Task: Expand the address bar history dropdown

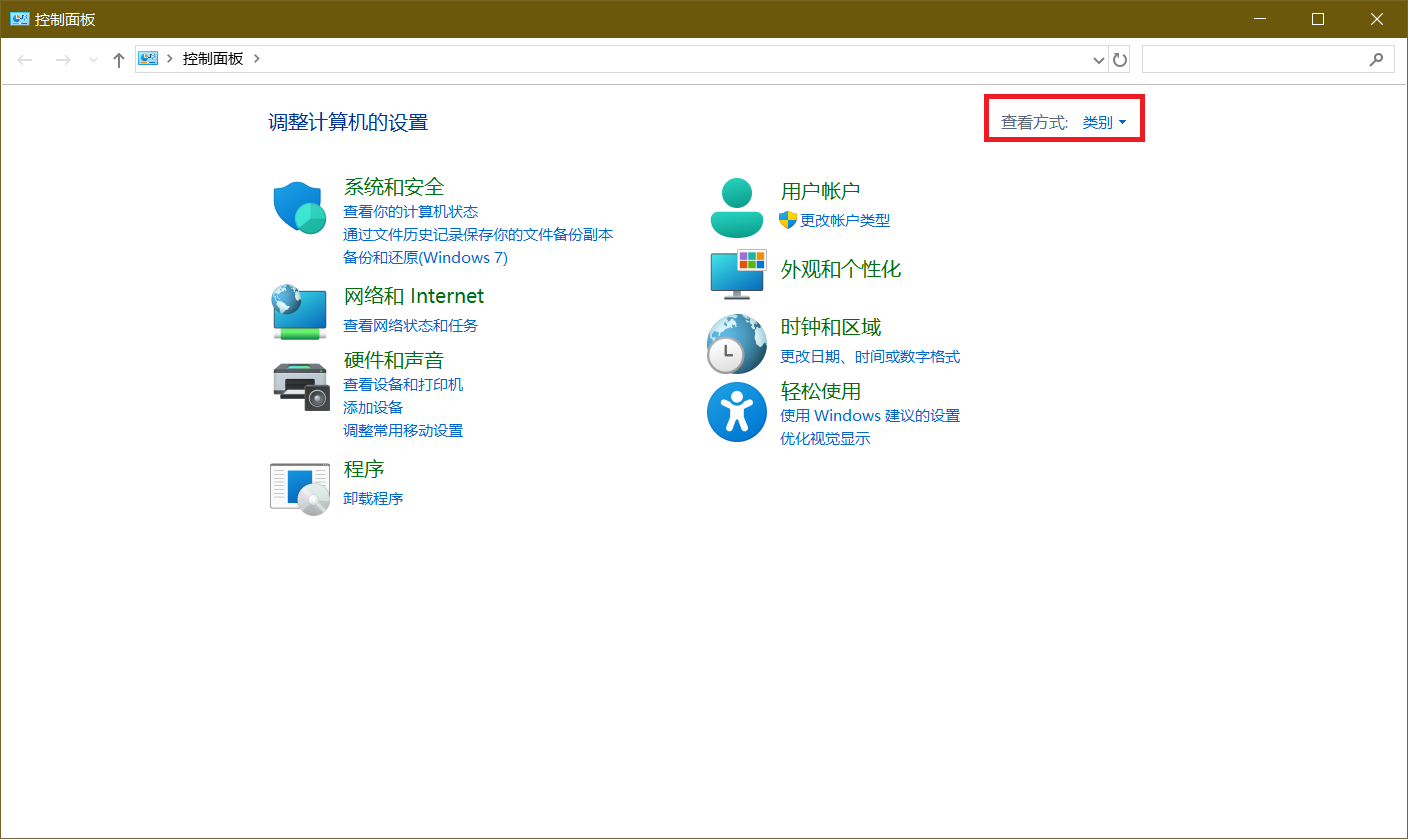Action: (1099, 60)
